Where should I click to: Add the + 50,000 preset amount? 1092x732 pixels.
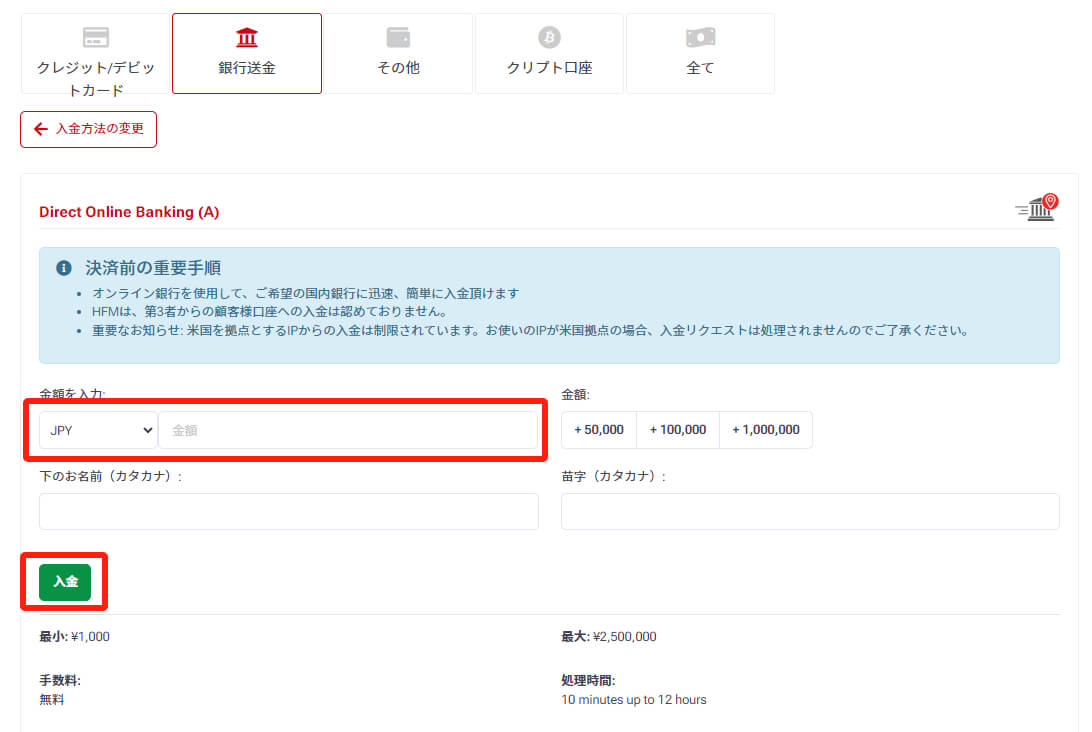pos(599,430)
